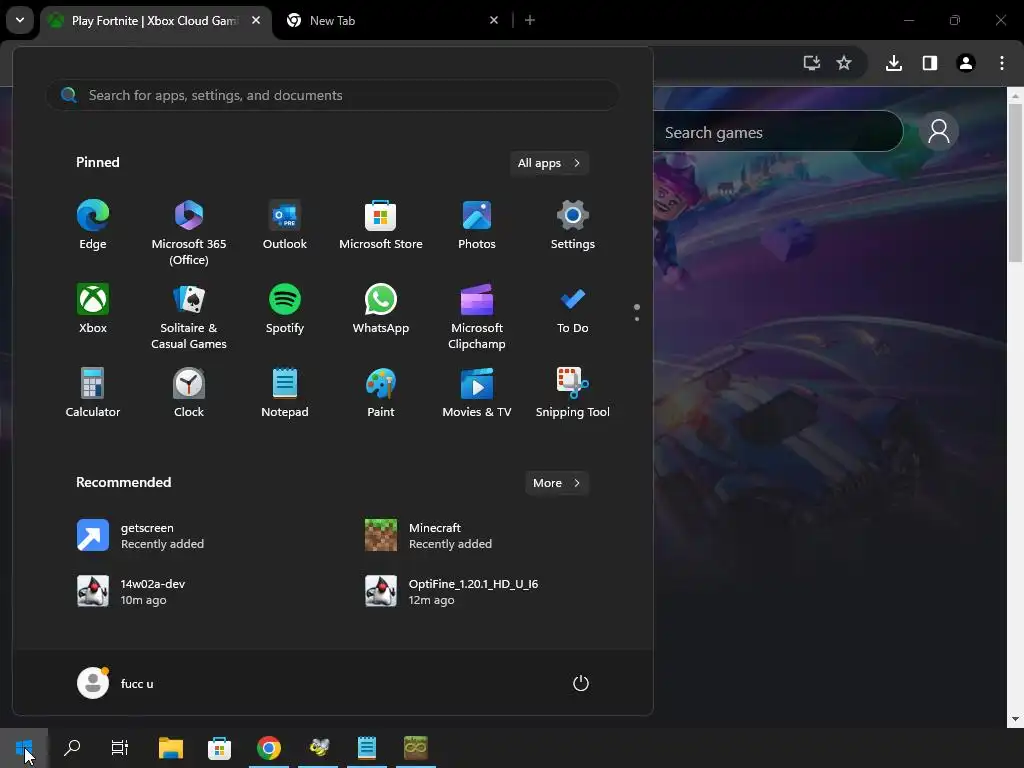Open the To Do app
Image resolution: width=1024 pixels, height=768 pixels.
573,309
